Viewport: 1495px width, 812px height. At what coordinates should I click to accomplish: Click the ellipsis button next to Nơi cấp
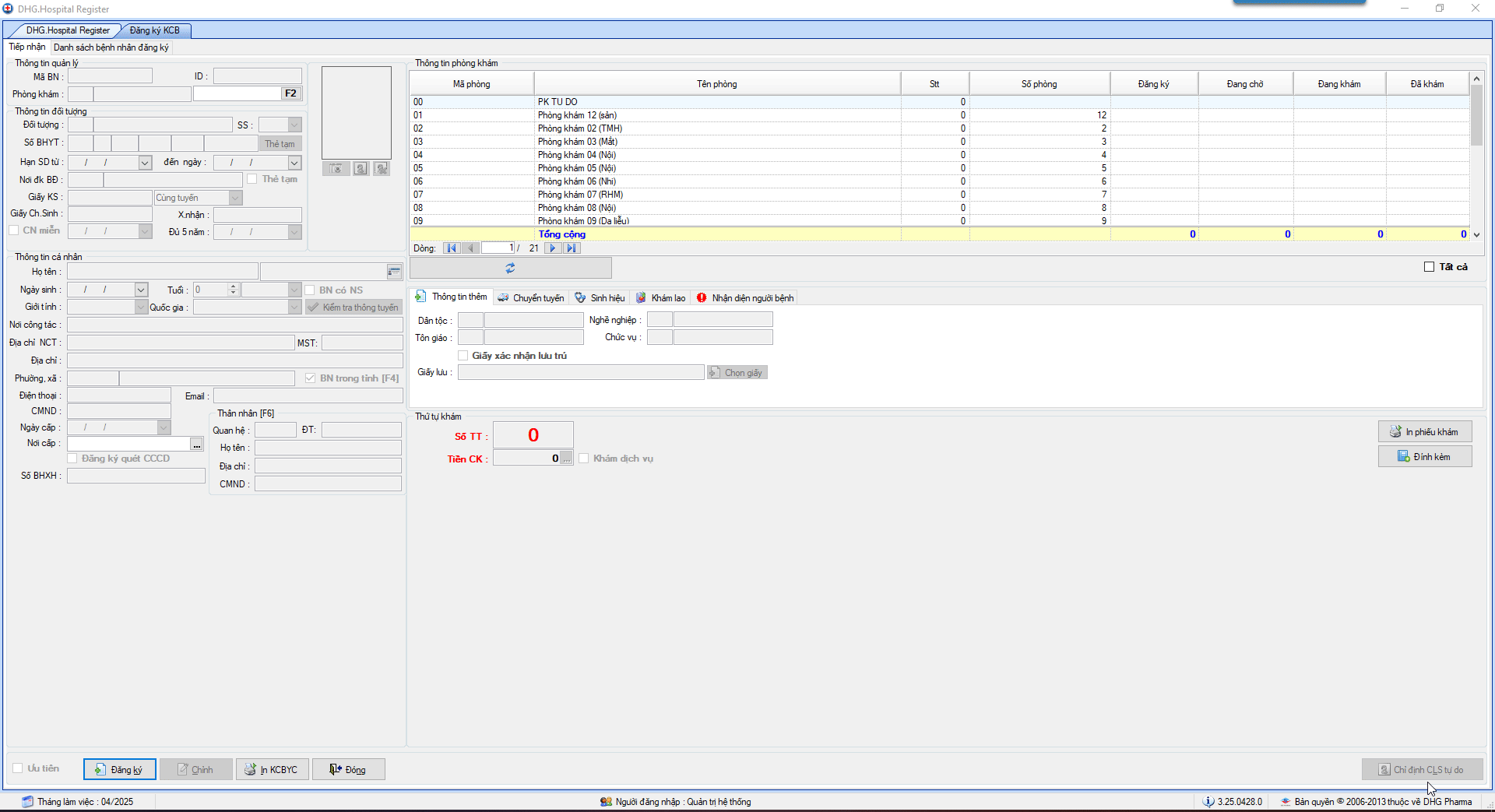tap(197, 444)
